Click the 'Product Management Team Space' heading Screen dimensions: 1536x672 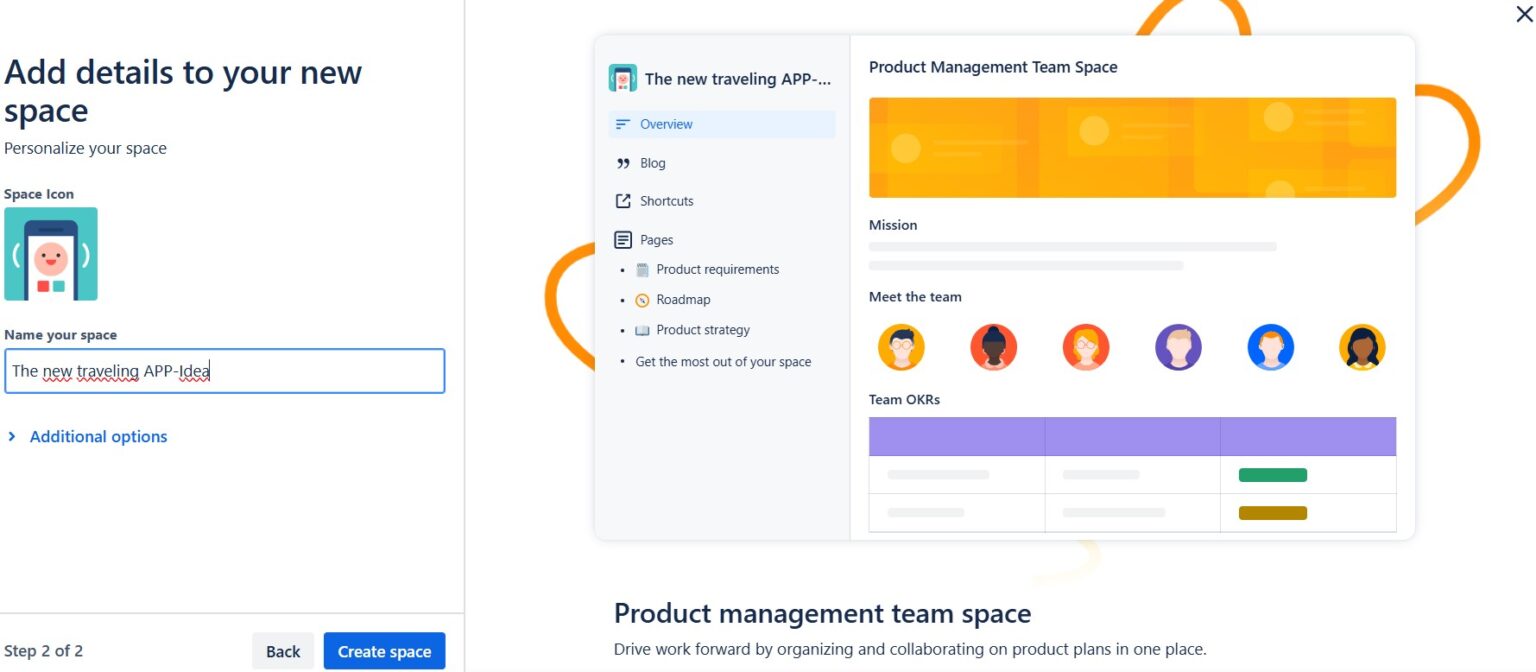point(993,67)
